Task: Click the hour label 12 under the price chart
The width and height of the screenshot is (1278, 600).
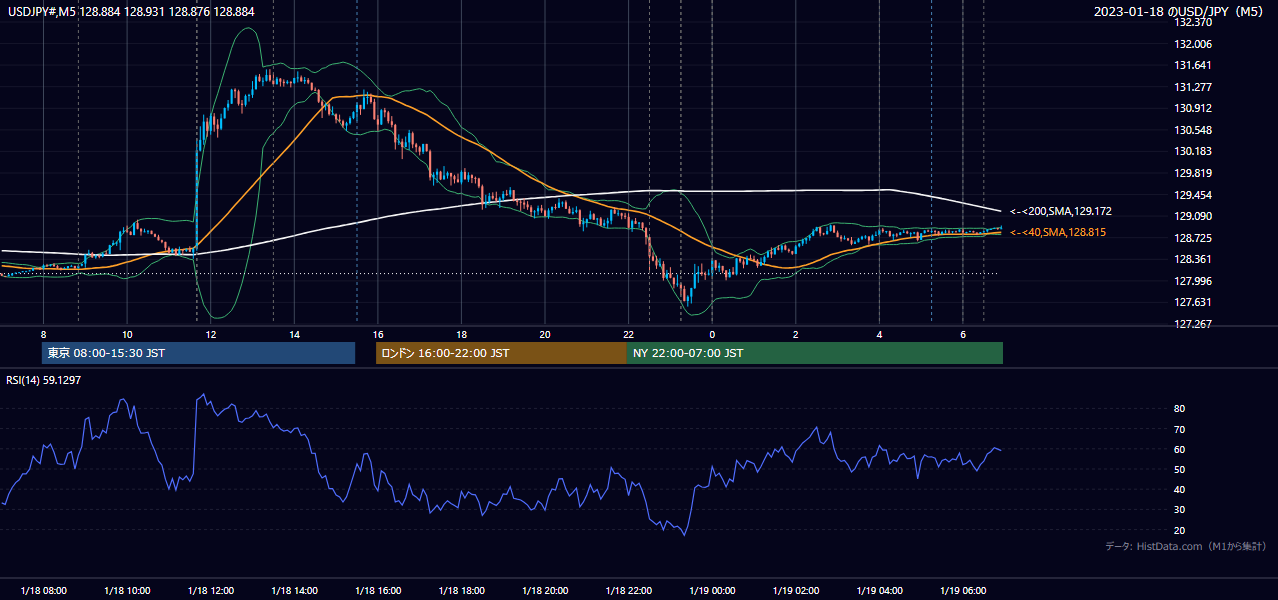Action: point(211,334)
